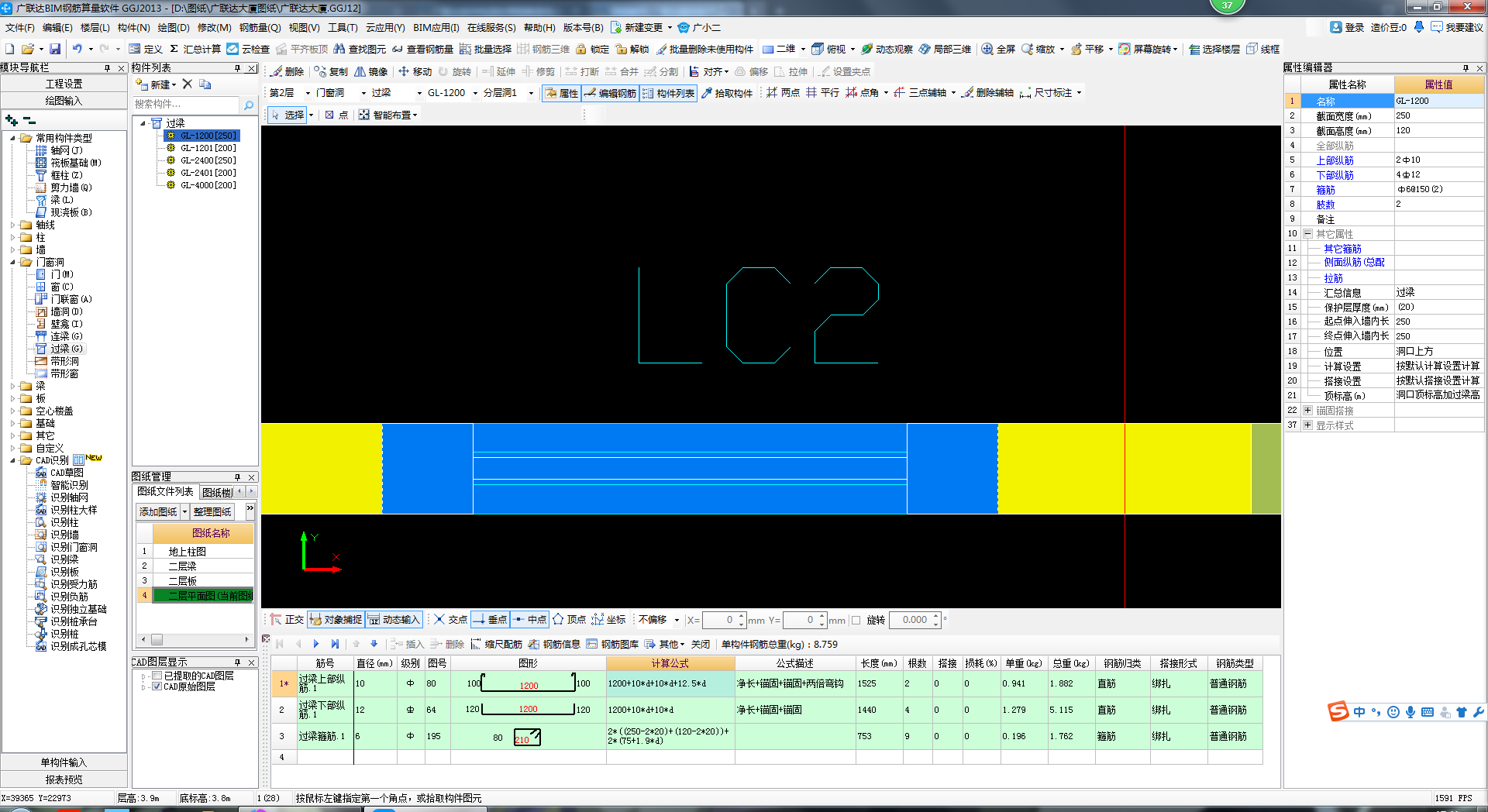
Task: Click 整理图纸 organize drawings button
Action: (212, 511)
